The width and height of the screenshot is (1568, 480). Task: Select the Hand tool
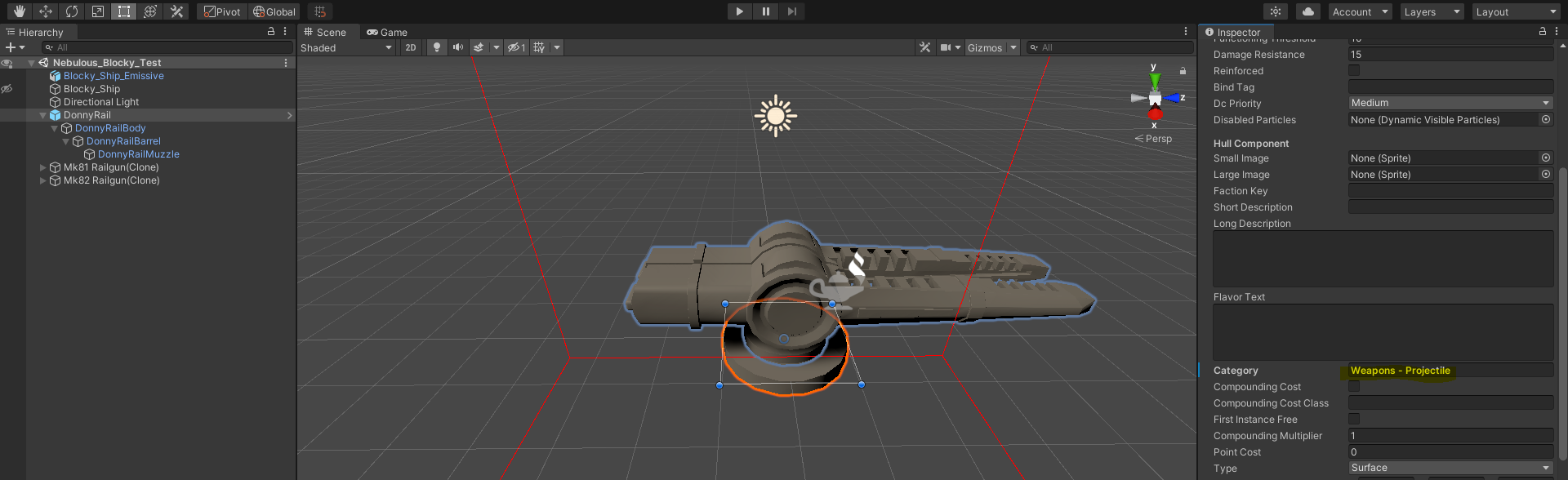pos(19,11)
